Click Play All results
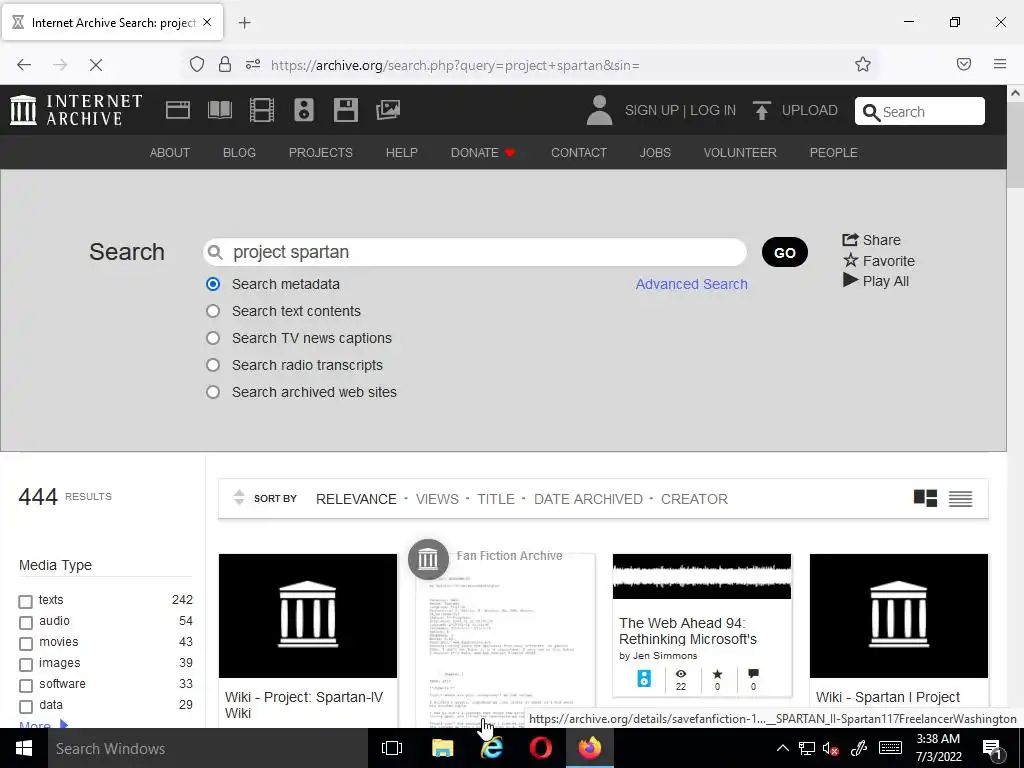The width and height of the screenshot is (1024, 768). pyautogui.click(x=876, y=281)
